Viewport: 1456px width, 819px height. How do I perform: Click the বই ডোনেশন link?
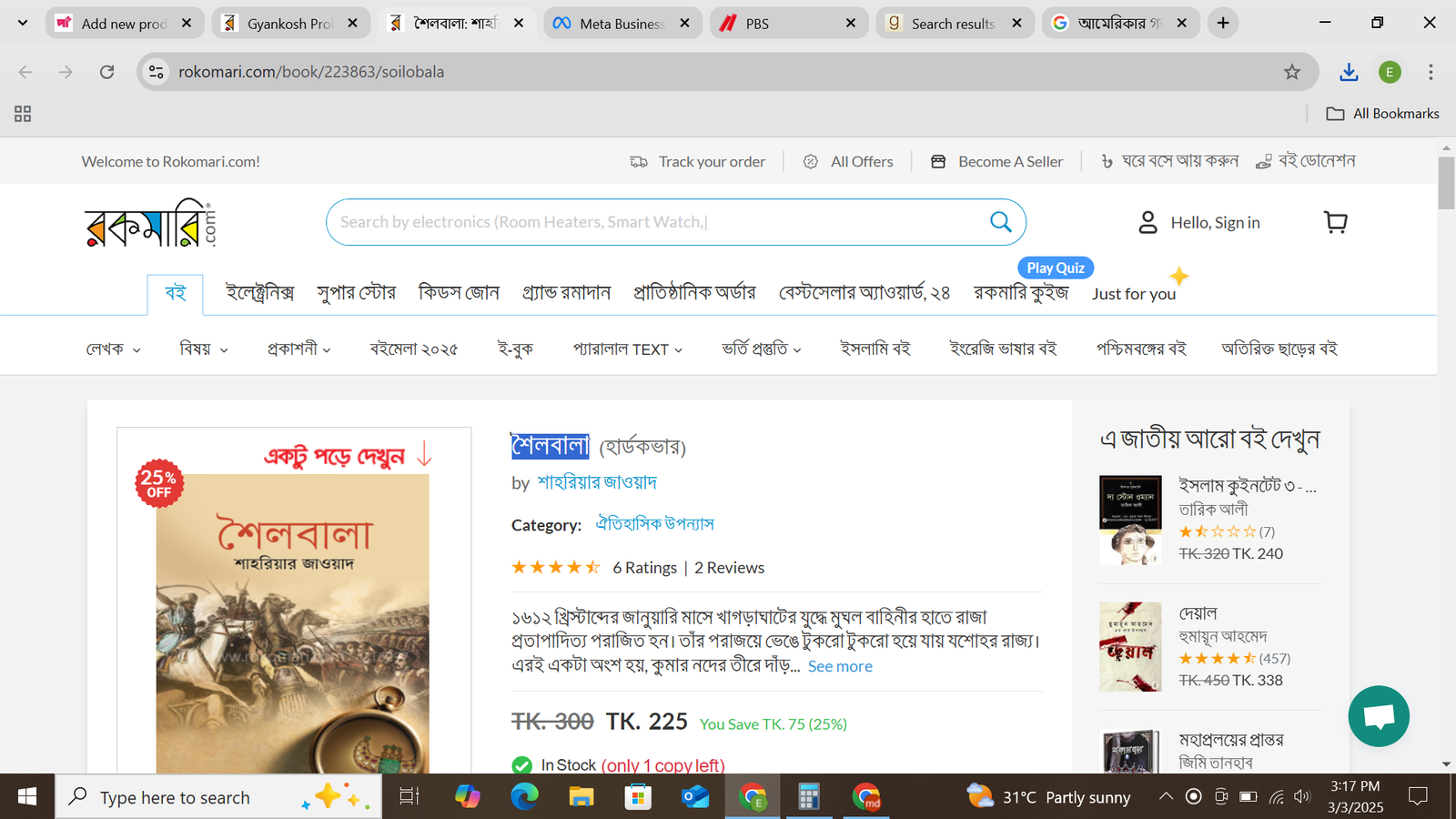pyautogui.click(x=1306, y=161)
